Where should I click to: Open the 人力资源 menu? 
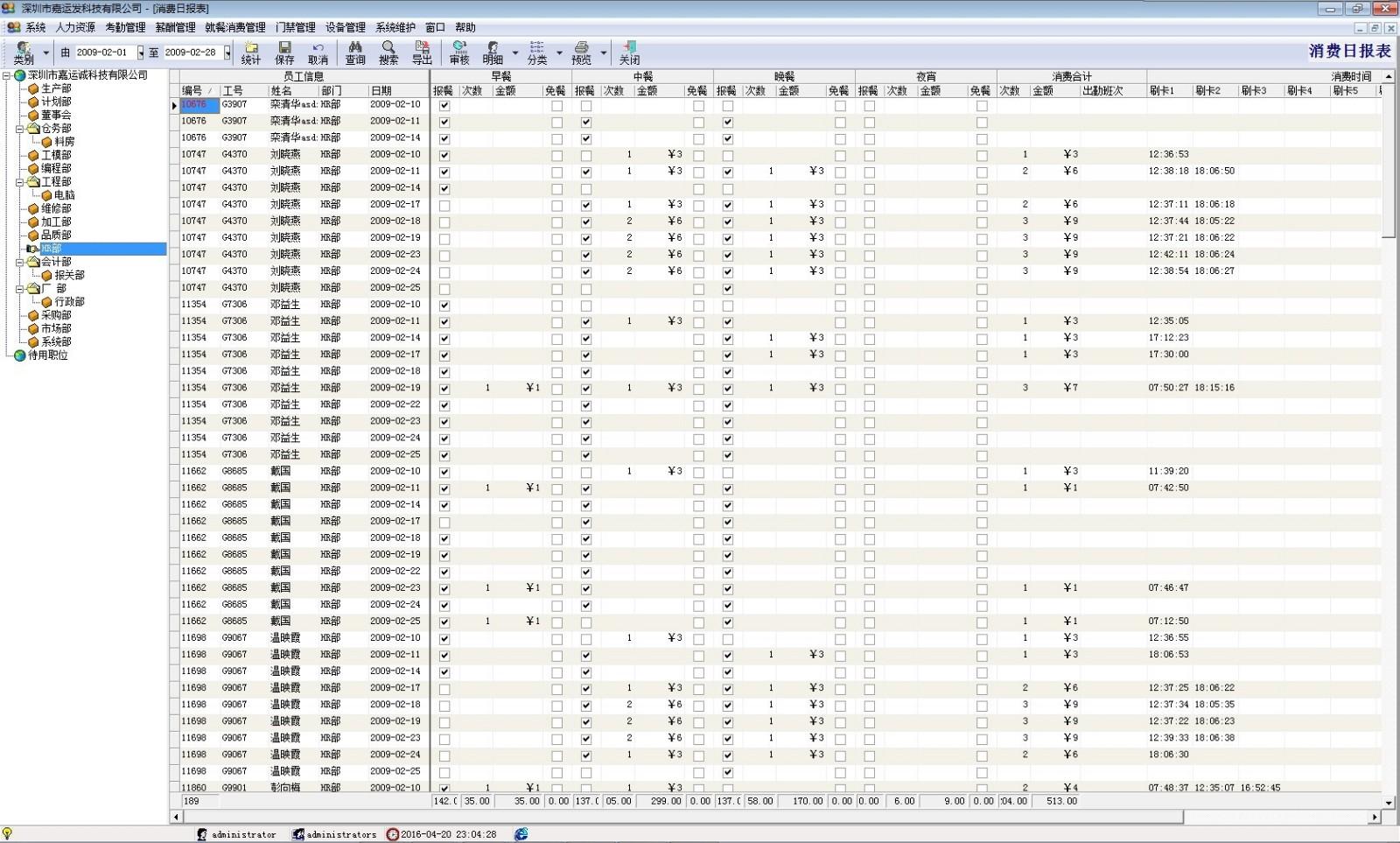(75, 28)
